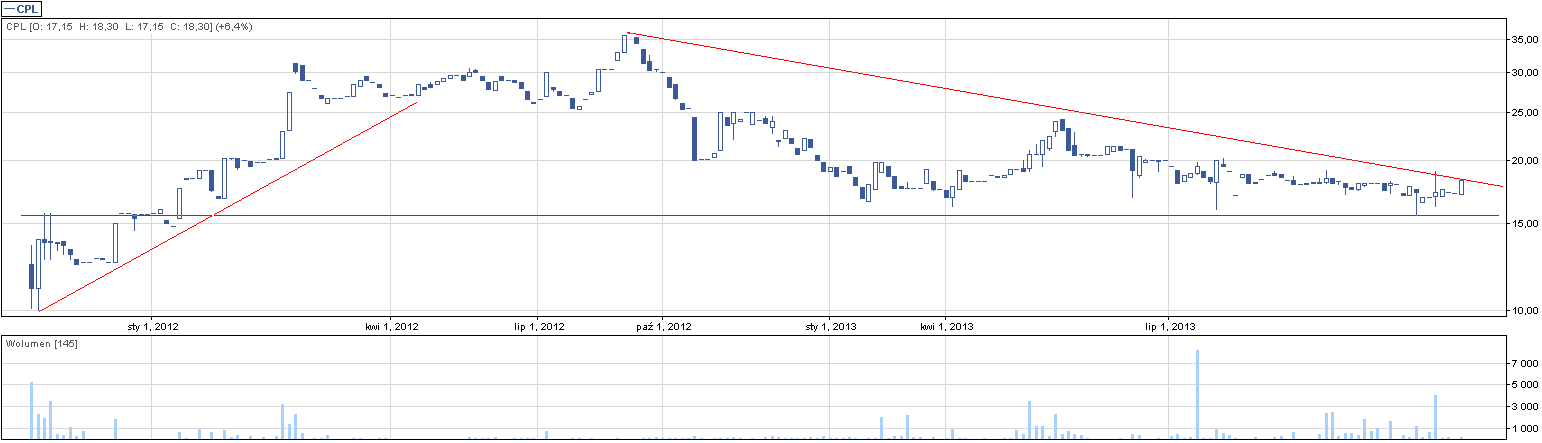This screenshot has height=443, width=1542.
Task: Click the 'sty 1, 2013' date label
Action: (831, 326)
